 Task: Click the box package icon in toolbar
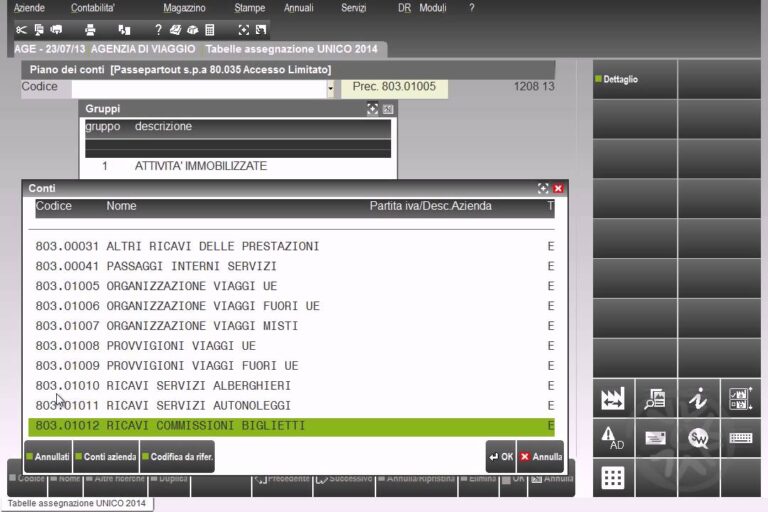192,30
